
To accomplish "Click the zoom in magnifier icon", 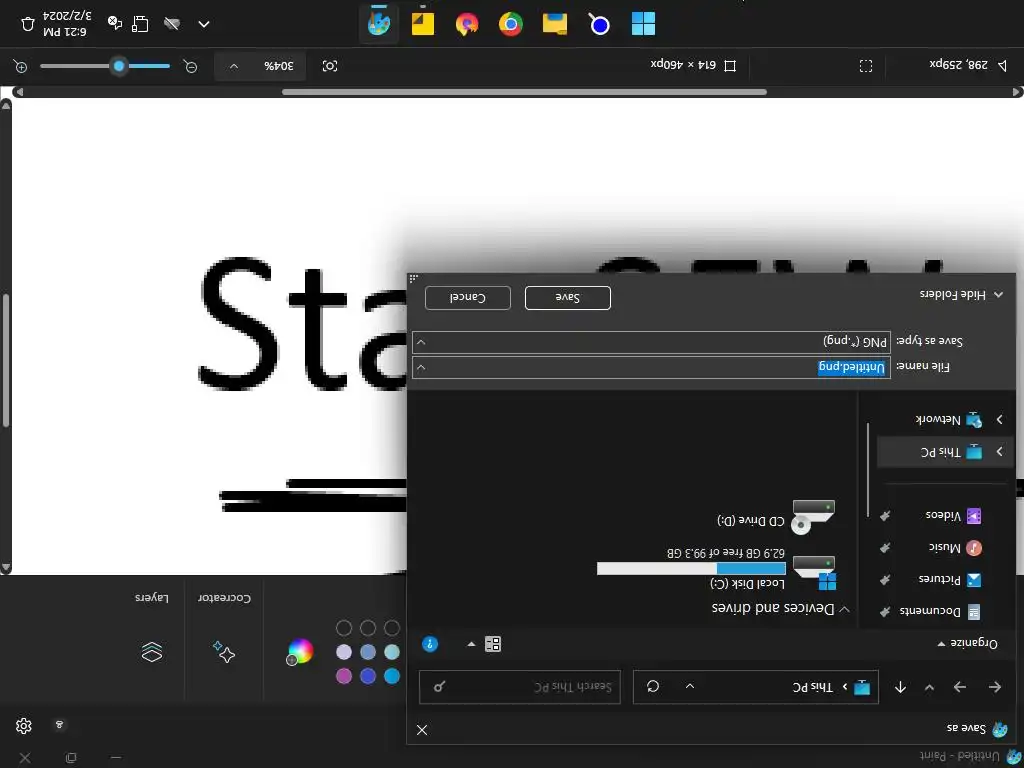I will 20,66.
